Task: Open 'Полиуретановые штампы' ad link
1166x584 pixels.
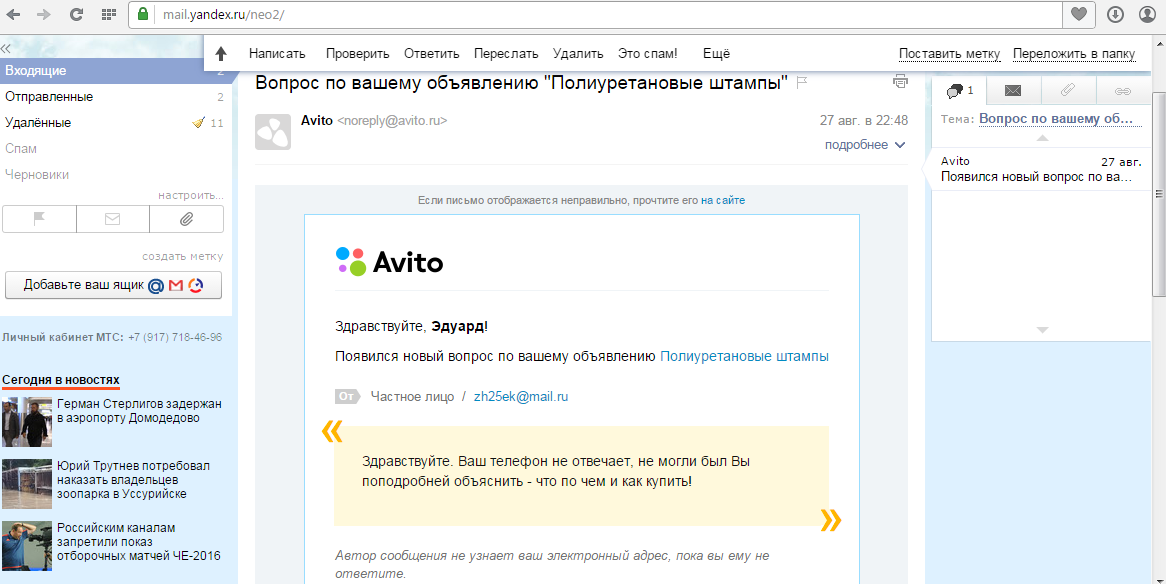Action: pyautogui.click(x=744, y=356)
